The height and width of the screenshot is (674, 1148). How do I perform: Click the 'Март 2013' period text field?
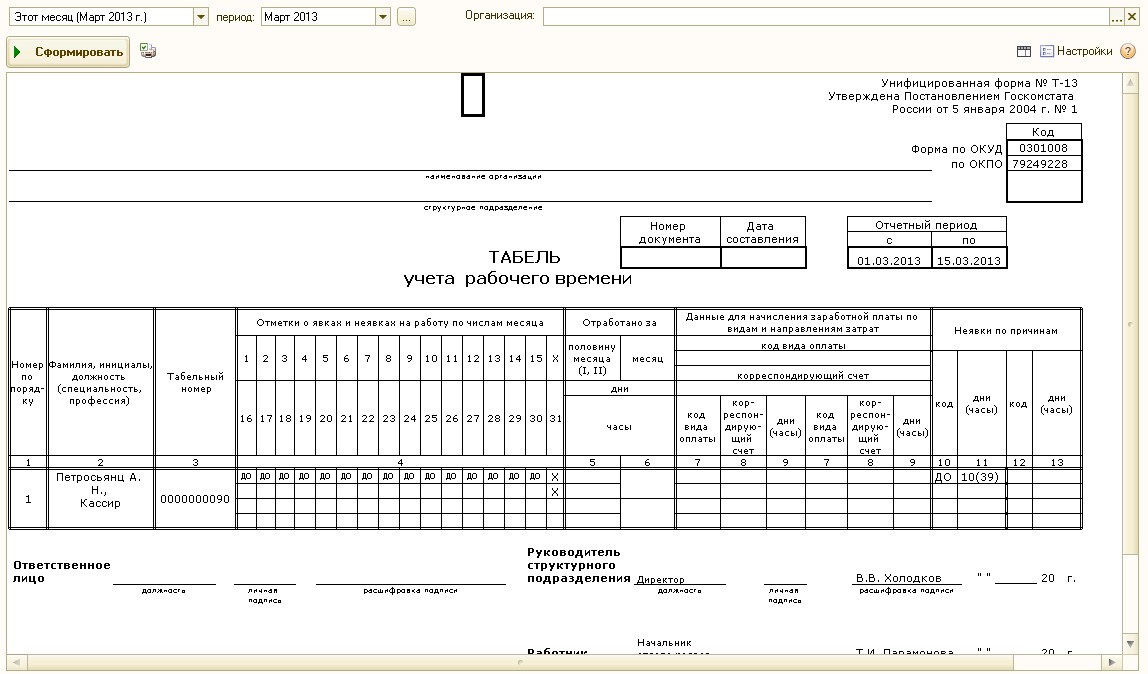(x=317, y=17)
